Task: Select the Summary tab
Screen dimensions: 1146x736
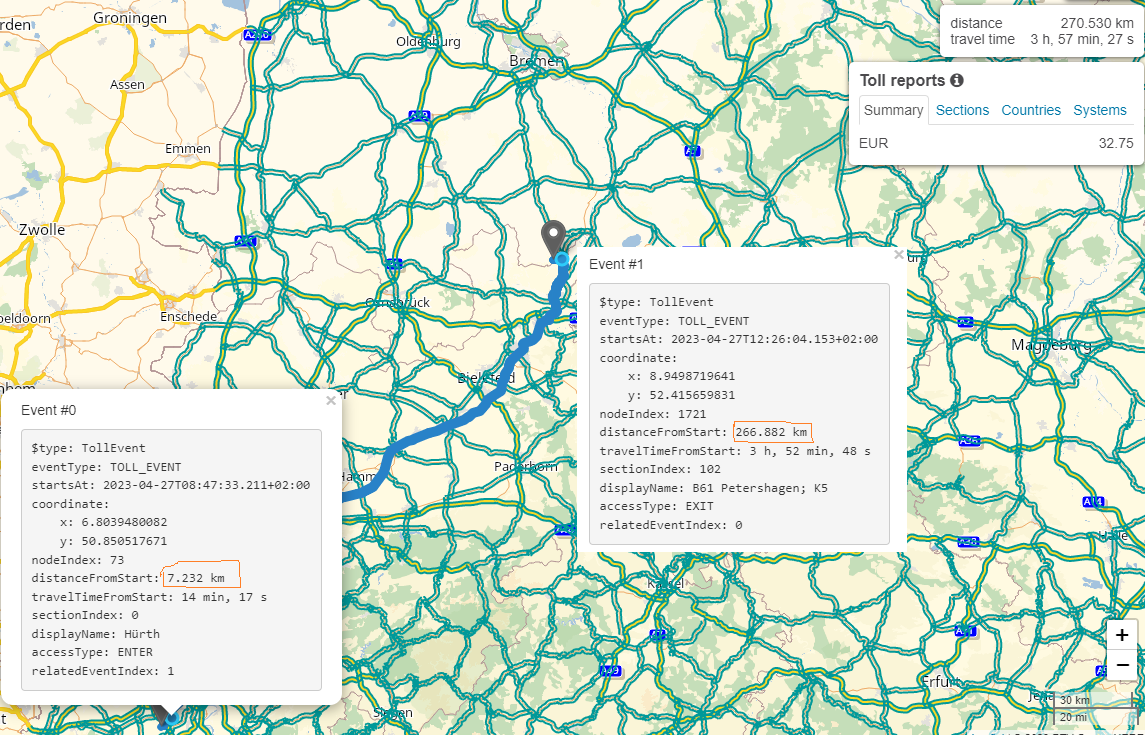Action: [894, 110]
